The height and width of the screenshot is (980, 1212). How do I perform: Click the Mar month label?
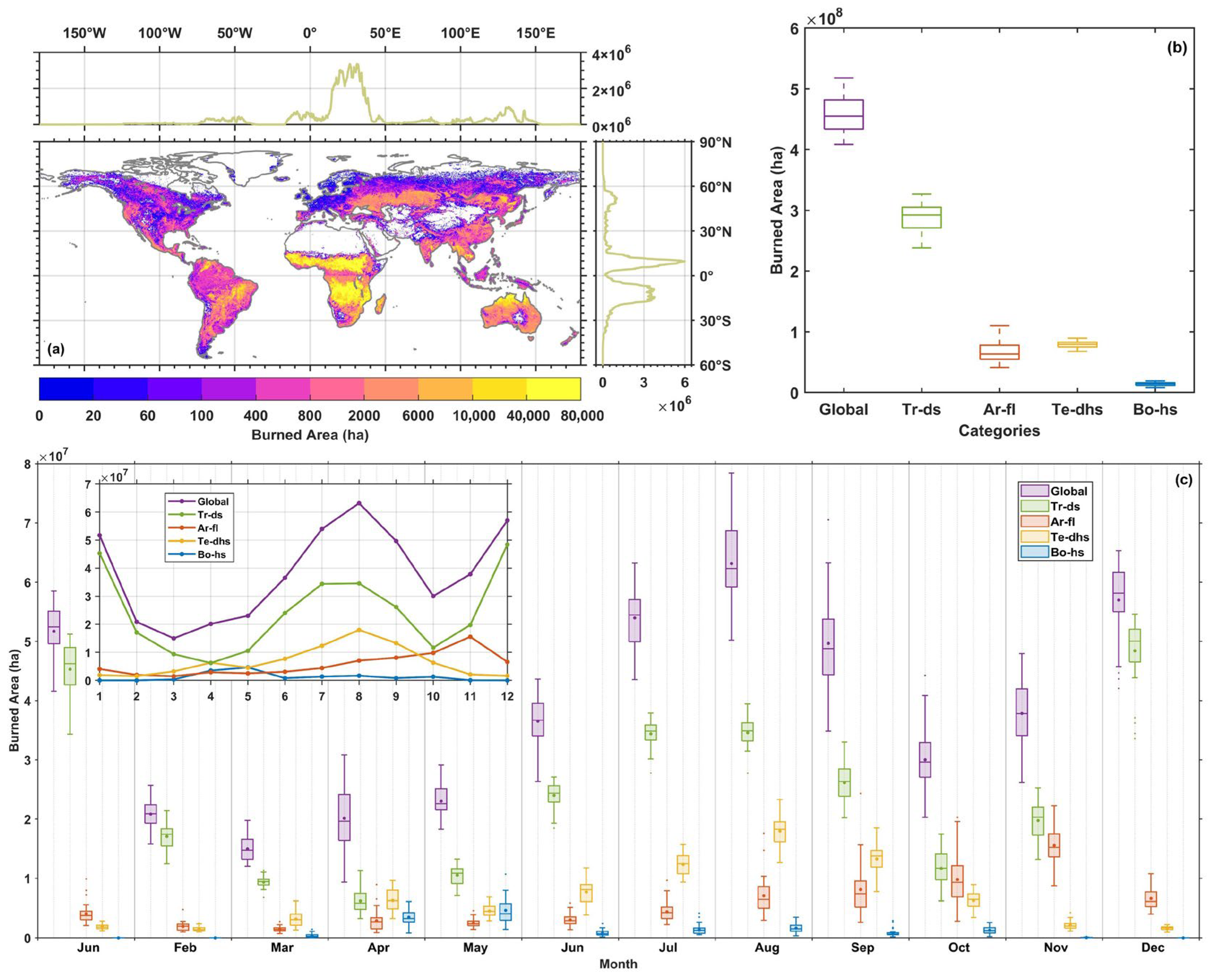point(282,948)
